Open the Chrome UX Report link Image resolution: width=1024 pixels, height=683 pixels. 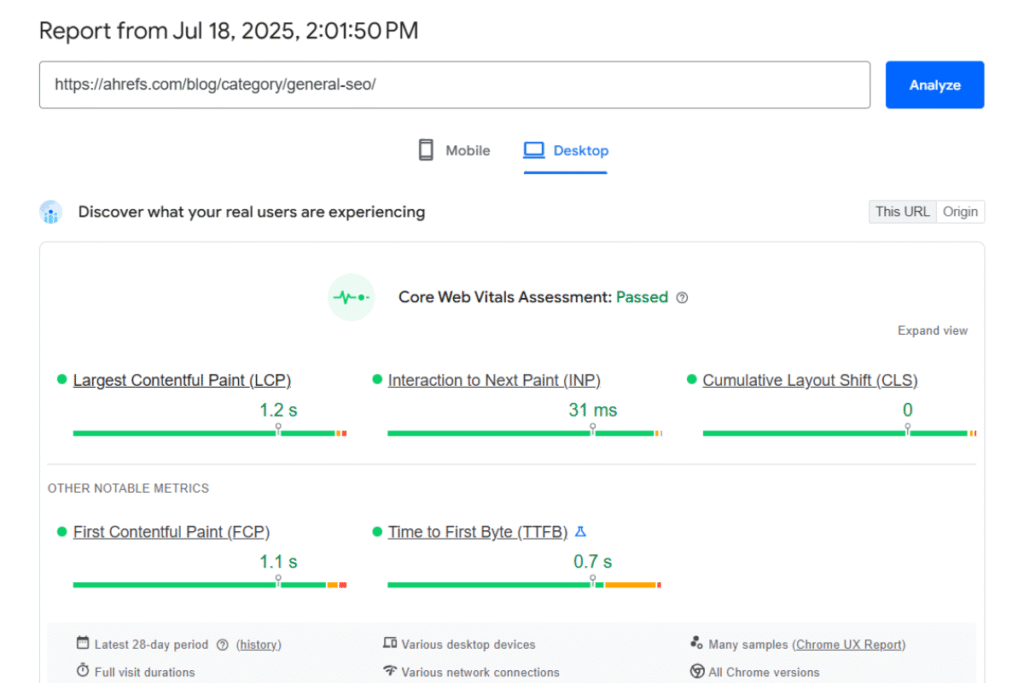[x=849, y=645]
